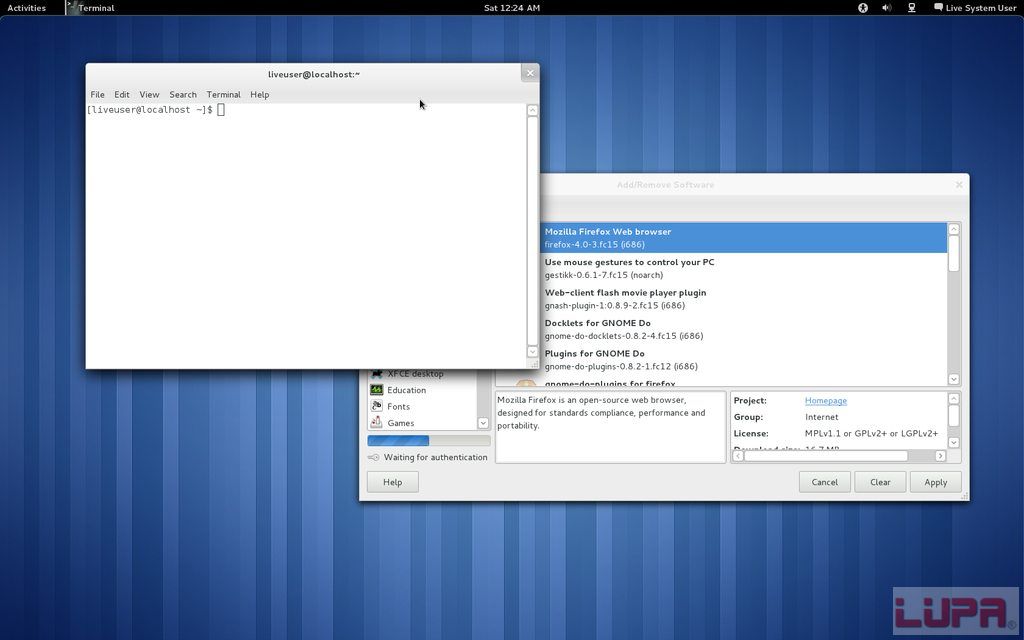Image resolution: width=1024 pixels, height=640 pixels.
Task: Click the details pane scrollbar up arrow
Action: click(x=953, y=398)
